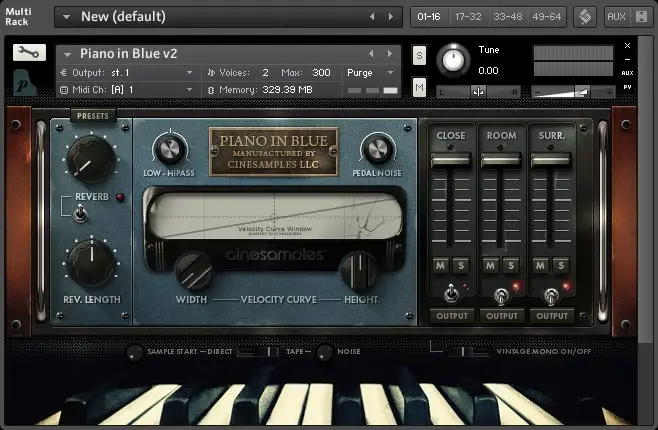658x430 pixels.
Task: Remove instrument with the X icon
Action: pos(627,45)
